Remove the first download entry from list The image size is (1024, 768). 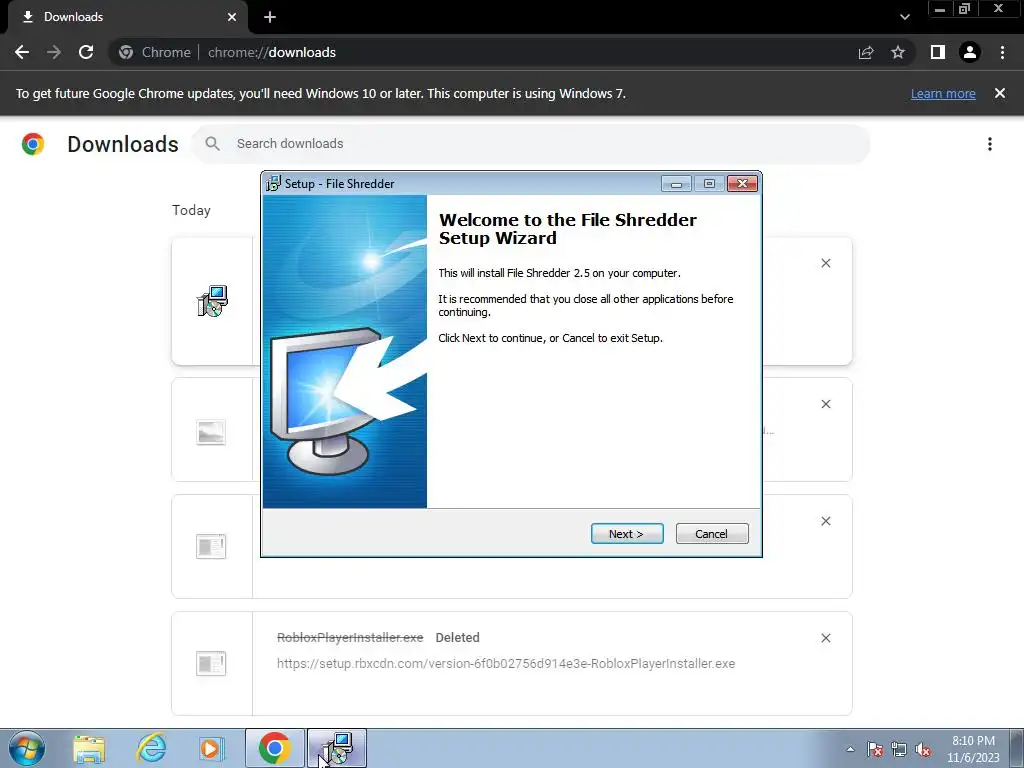click(825, 263)
